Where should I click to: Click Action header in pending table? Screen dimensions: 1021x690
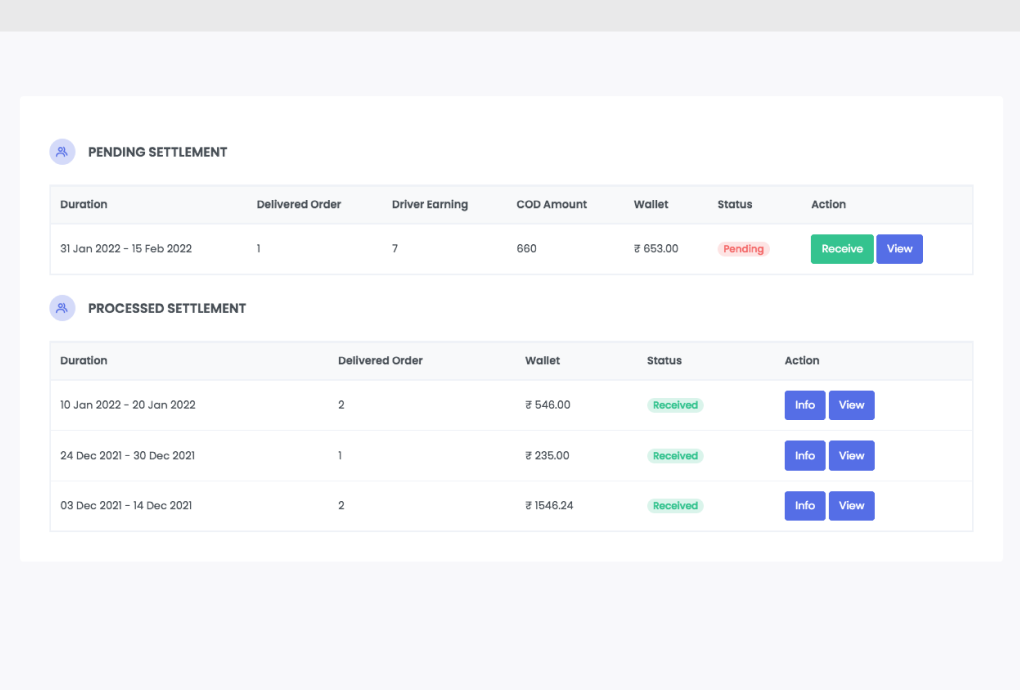tap(828, 204)
